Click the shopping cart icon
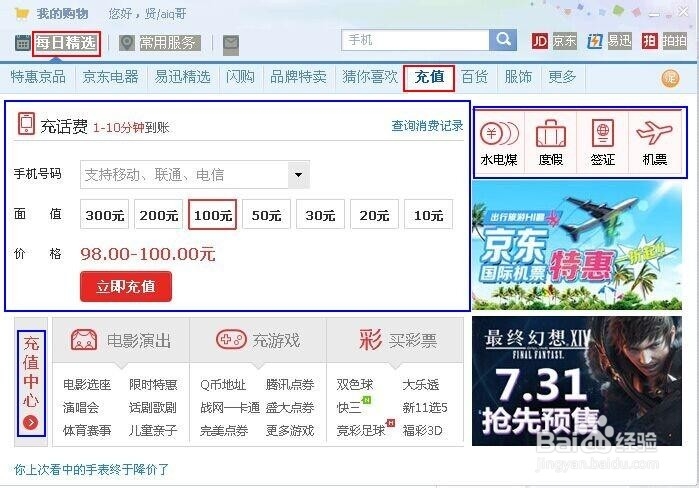The height and width of the screenshot is (488, 699). (21, 14)
